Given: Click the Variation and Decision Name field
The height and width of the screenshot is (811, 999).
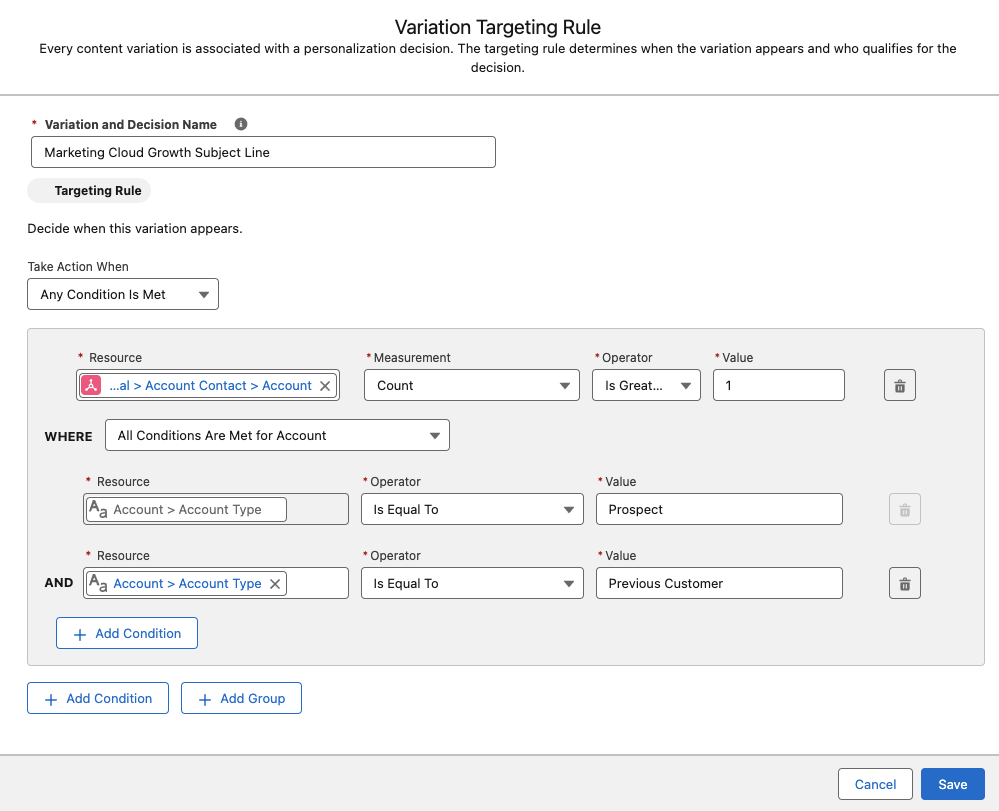Looking at the screenshot, I should [x=263, y=152].
